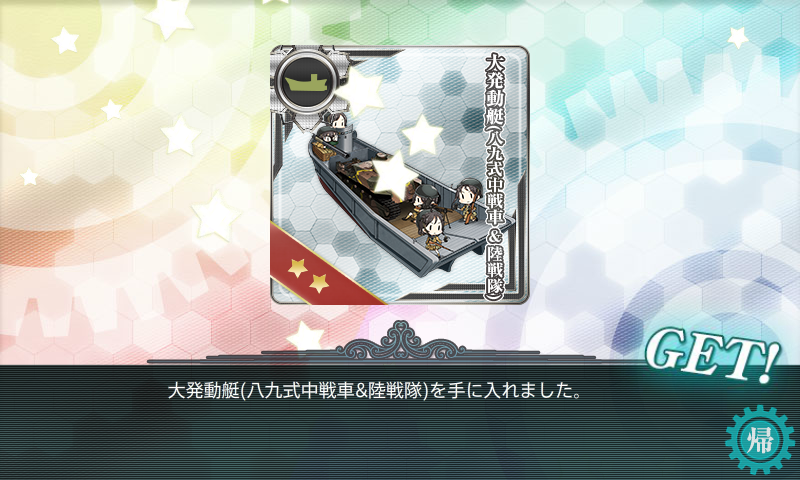Click the equipment card artwork background
The height and width of the screenshot is (480, 800).
pos(399,174)
